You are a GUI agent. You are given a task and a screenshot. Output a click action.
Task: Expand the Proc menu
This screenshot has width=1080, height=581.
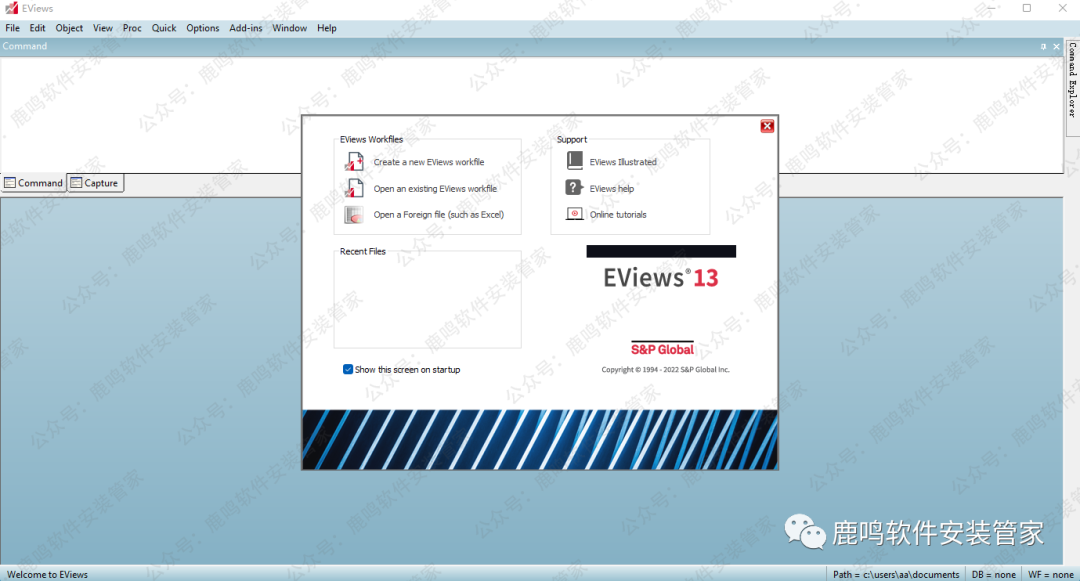coord(132,28)
